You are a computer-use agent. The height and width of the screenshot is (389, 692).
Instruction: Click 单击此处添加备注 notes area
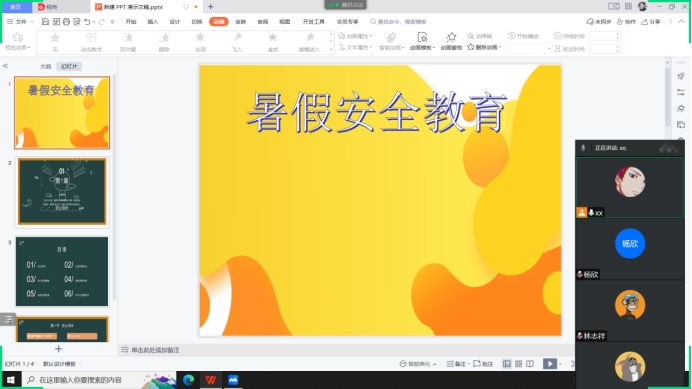[x=155, y=350]
